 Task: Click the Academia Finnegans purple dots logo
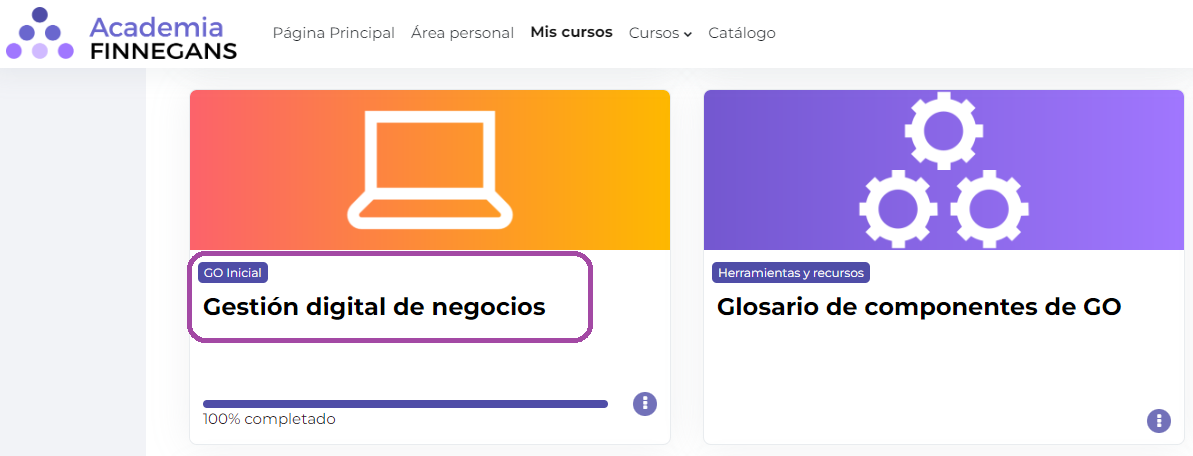pos(40,34)
